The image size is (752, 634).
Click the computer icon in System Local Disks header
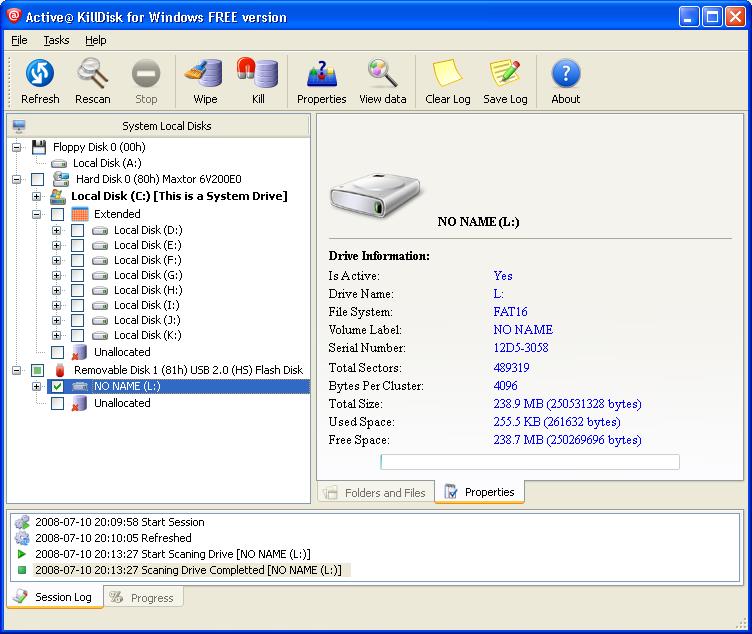point(19,126)
